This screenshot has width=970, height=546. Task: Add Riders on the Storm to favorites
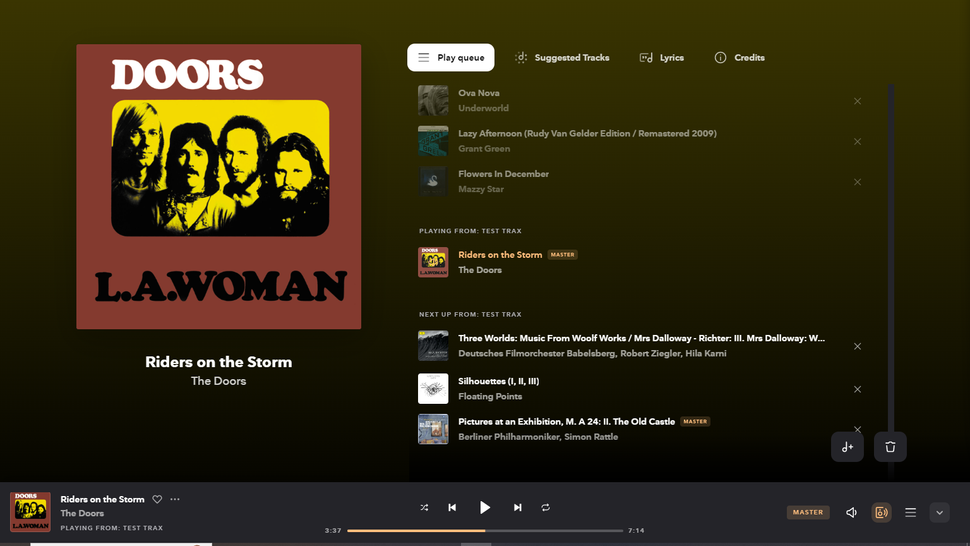(x=157, y=499)
